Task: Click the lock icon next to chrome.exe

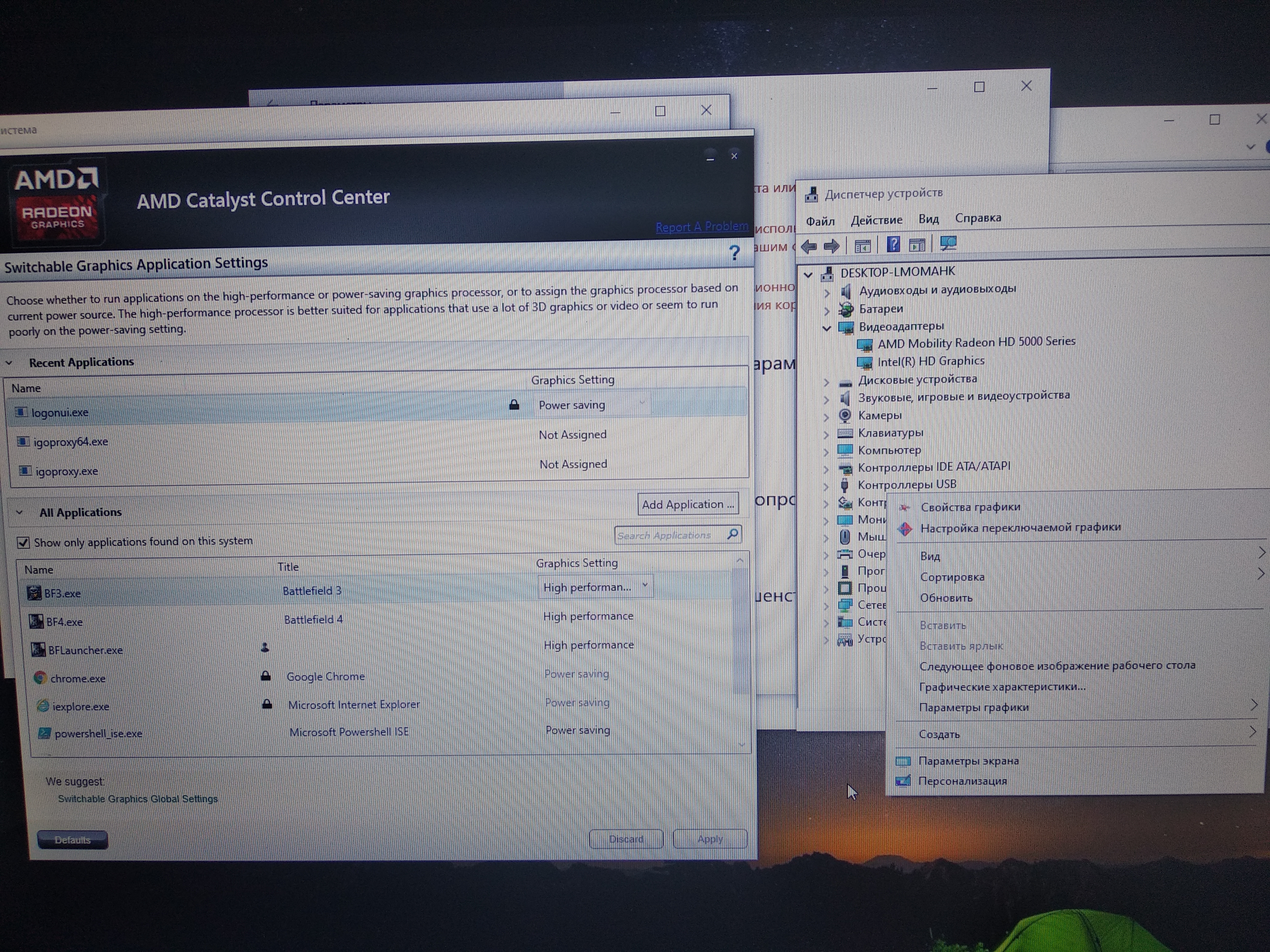Action: [x=266, y=675]
